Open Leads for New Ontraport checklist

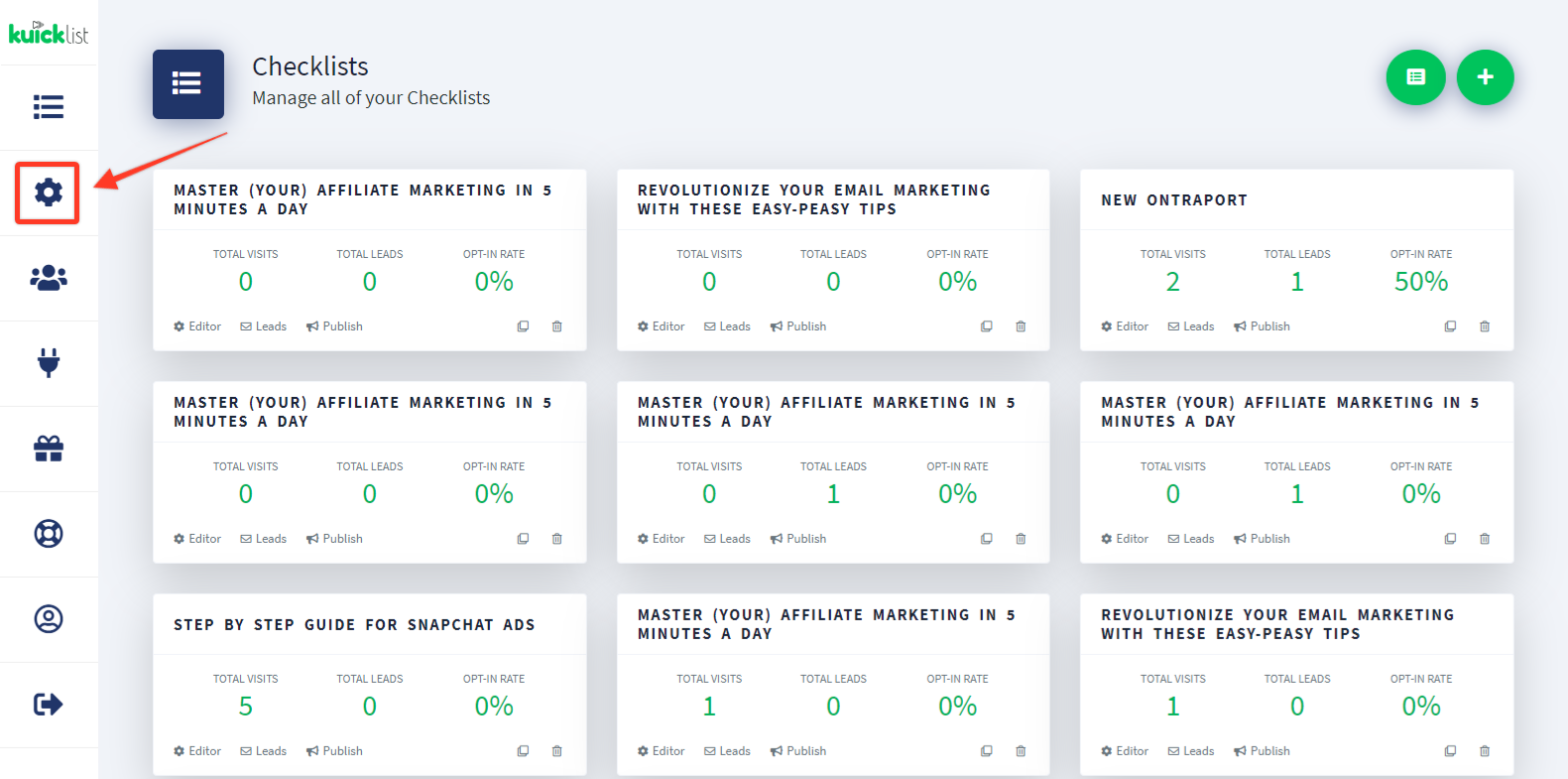(1190, 326)
